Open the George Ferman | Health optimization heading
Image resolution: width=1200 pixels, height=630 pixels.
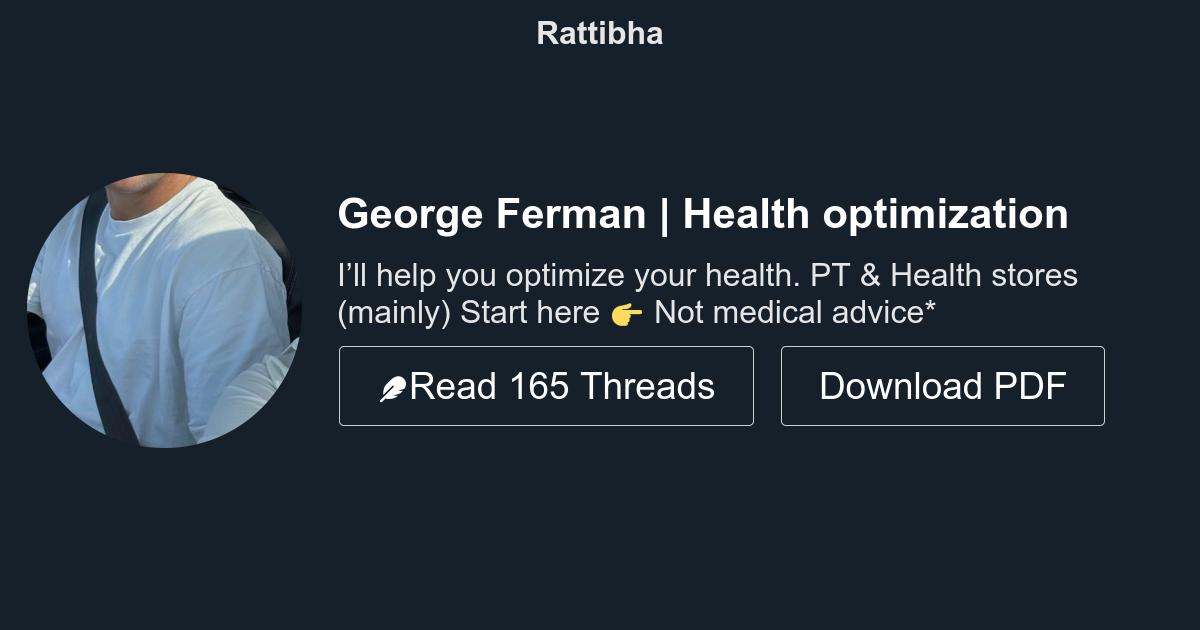point(703,213)
